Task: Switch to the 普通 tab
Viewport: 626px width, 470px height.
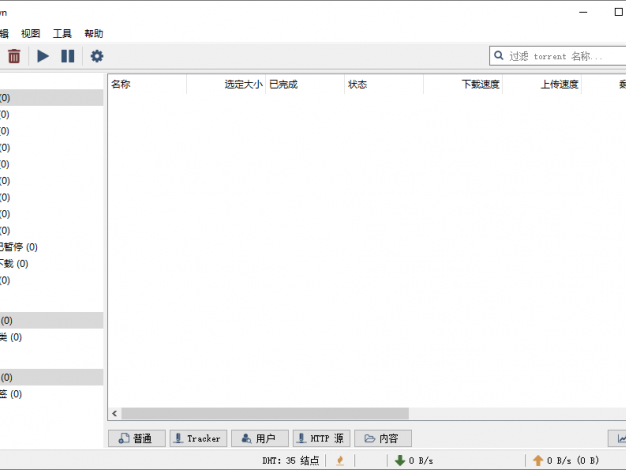Action: [137, 438]
